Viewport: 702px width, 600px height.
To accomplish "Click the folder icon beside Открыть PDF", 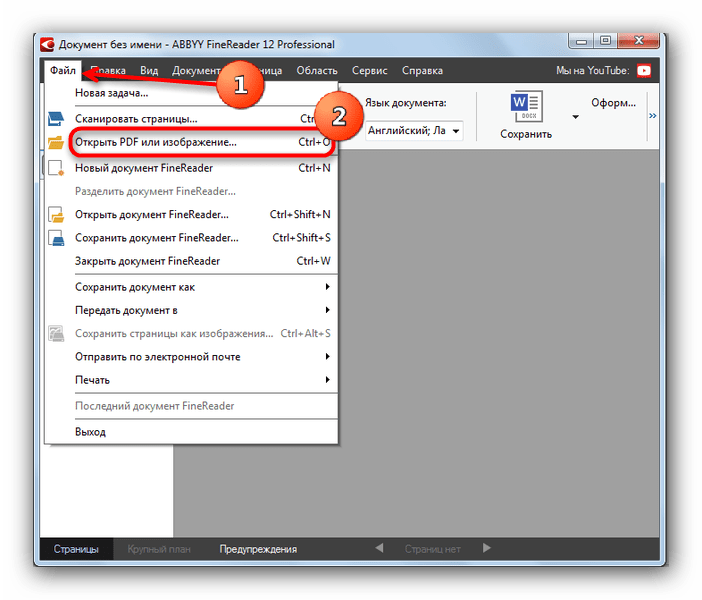I will coord(56,142).
